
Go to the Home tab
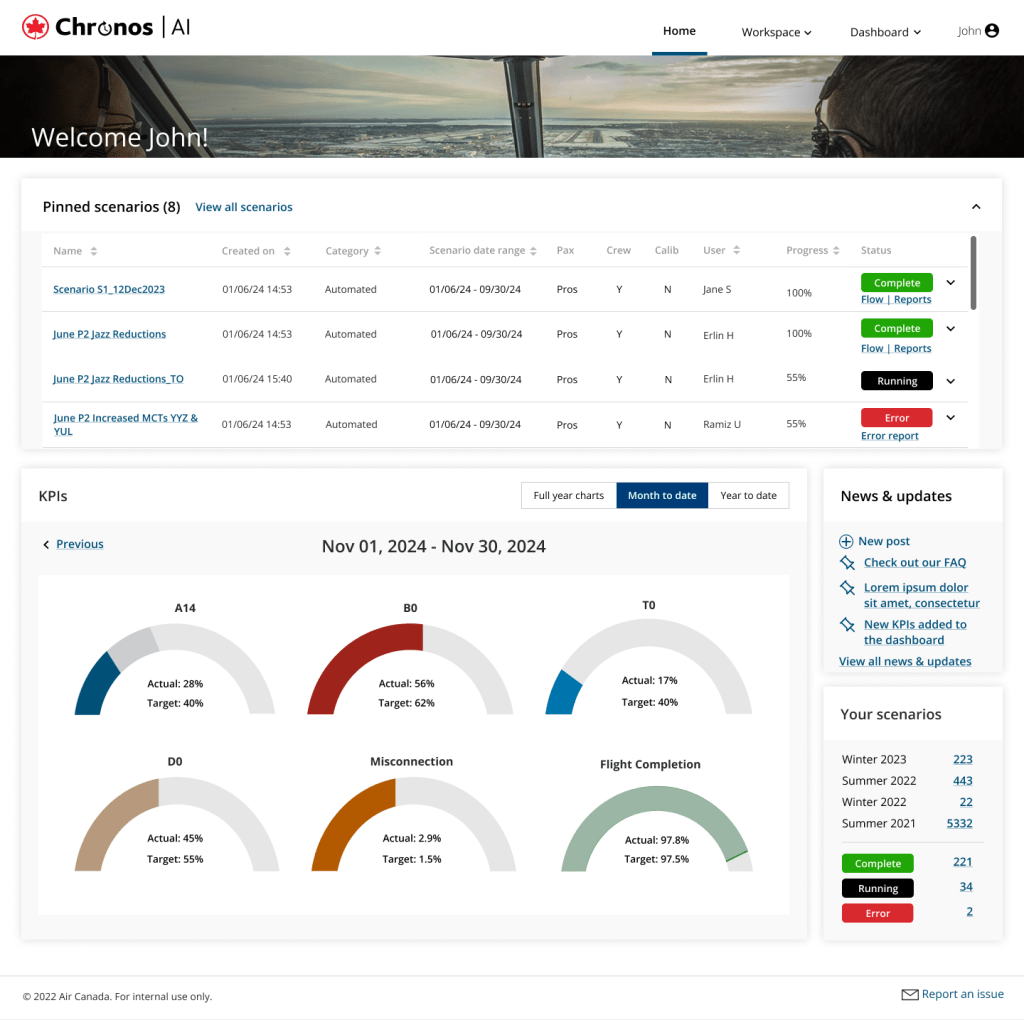pos(679,31)
